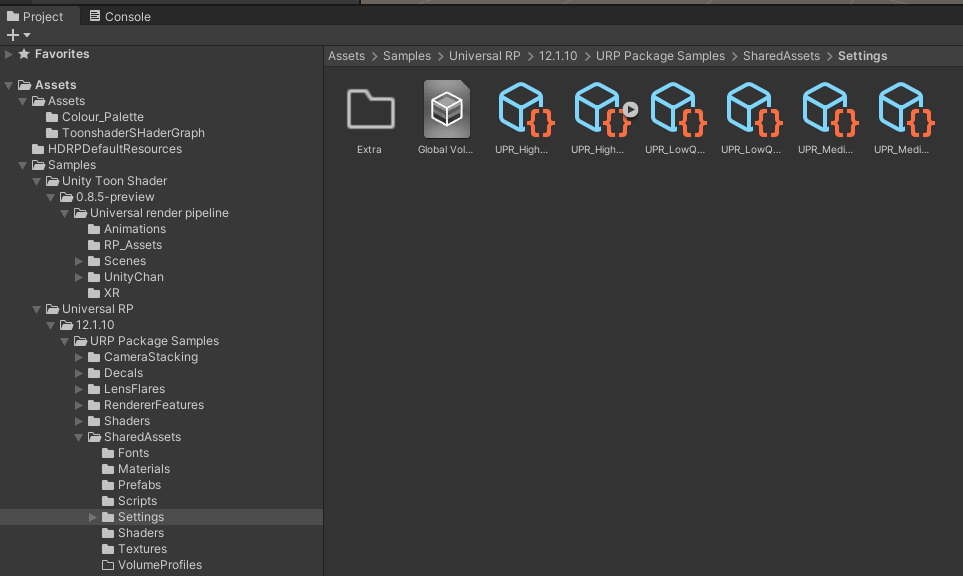Select the Animations folder
963x576 pixels.
pyautogui.click(x=127, y=228)
